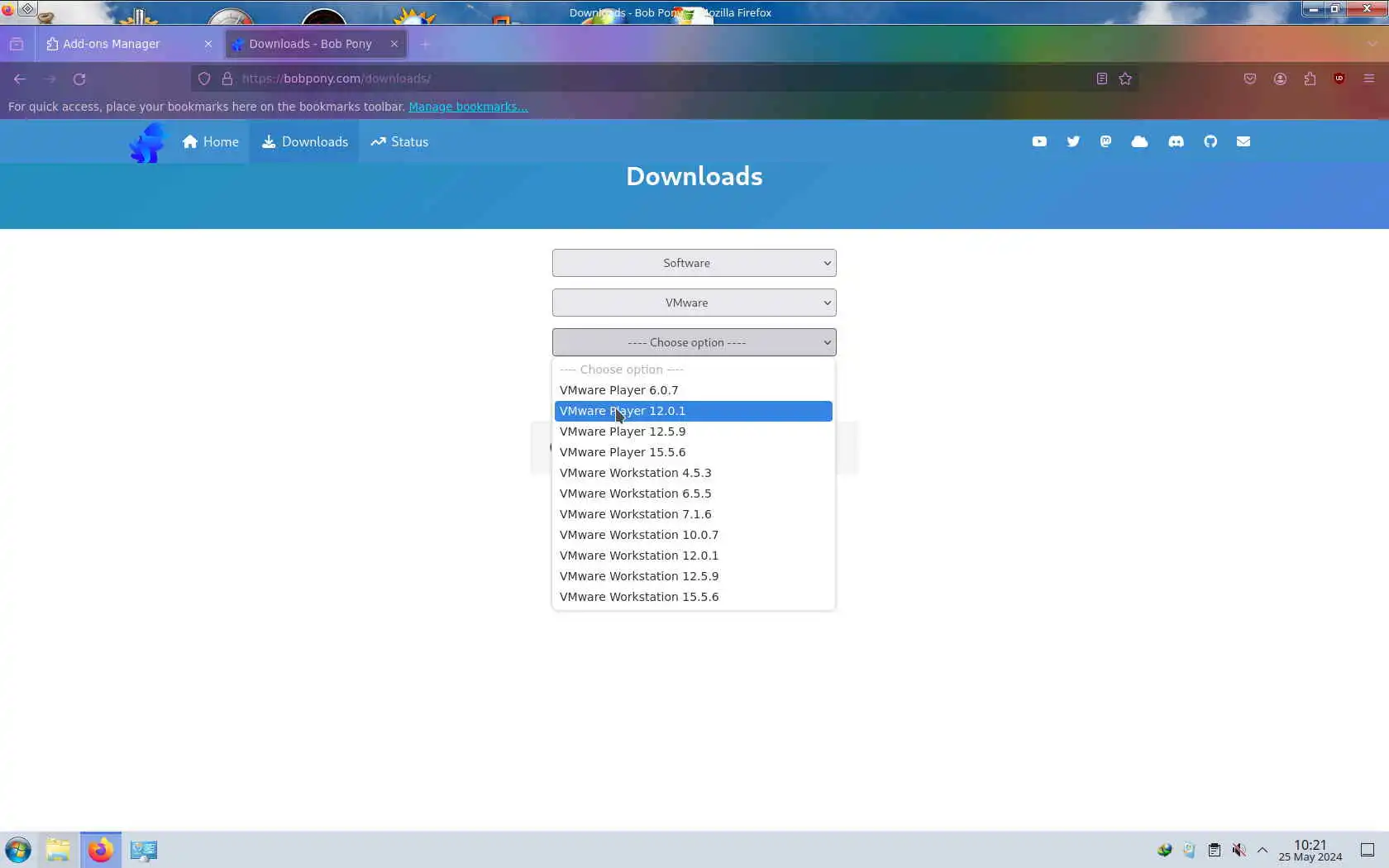This screenshot has height=868, width=1389.
Task: Click the show desktop button
Action: (1368, 850)
